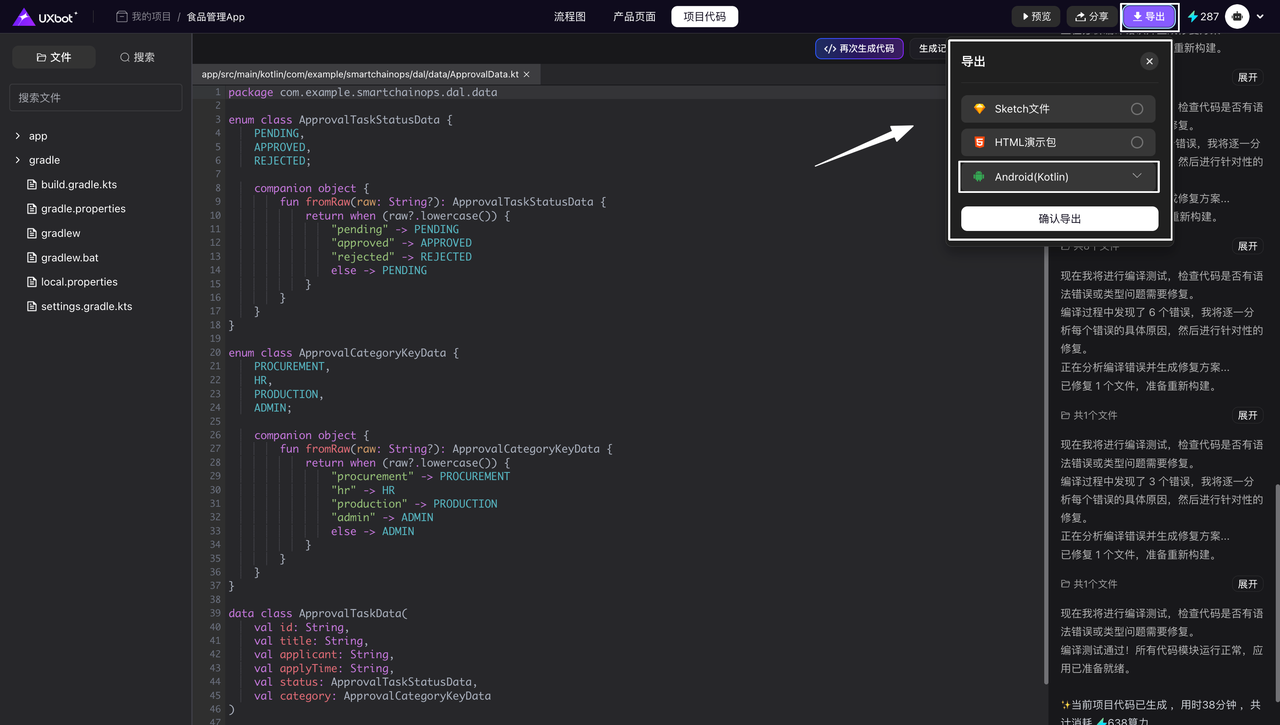Image resolution: width=1280 pixels, height=725 pixels.
Task: Click the 确认导出 button
Action: click(1059, 219)
